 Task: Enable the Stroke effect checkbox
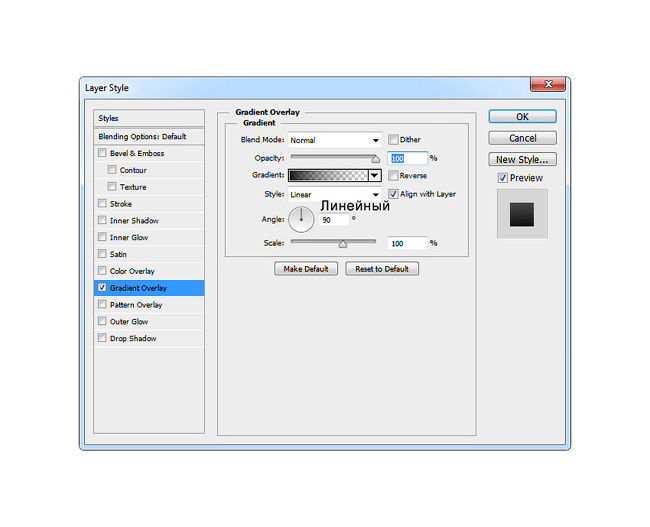102,203
